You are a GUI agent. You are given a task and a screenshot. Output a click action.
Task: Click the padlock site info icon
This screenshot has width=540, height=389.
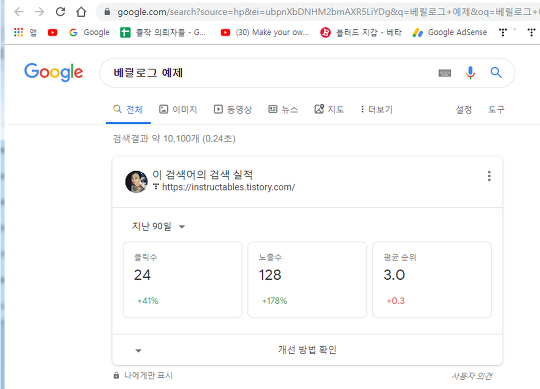[x=107, y=12]
